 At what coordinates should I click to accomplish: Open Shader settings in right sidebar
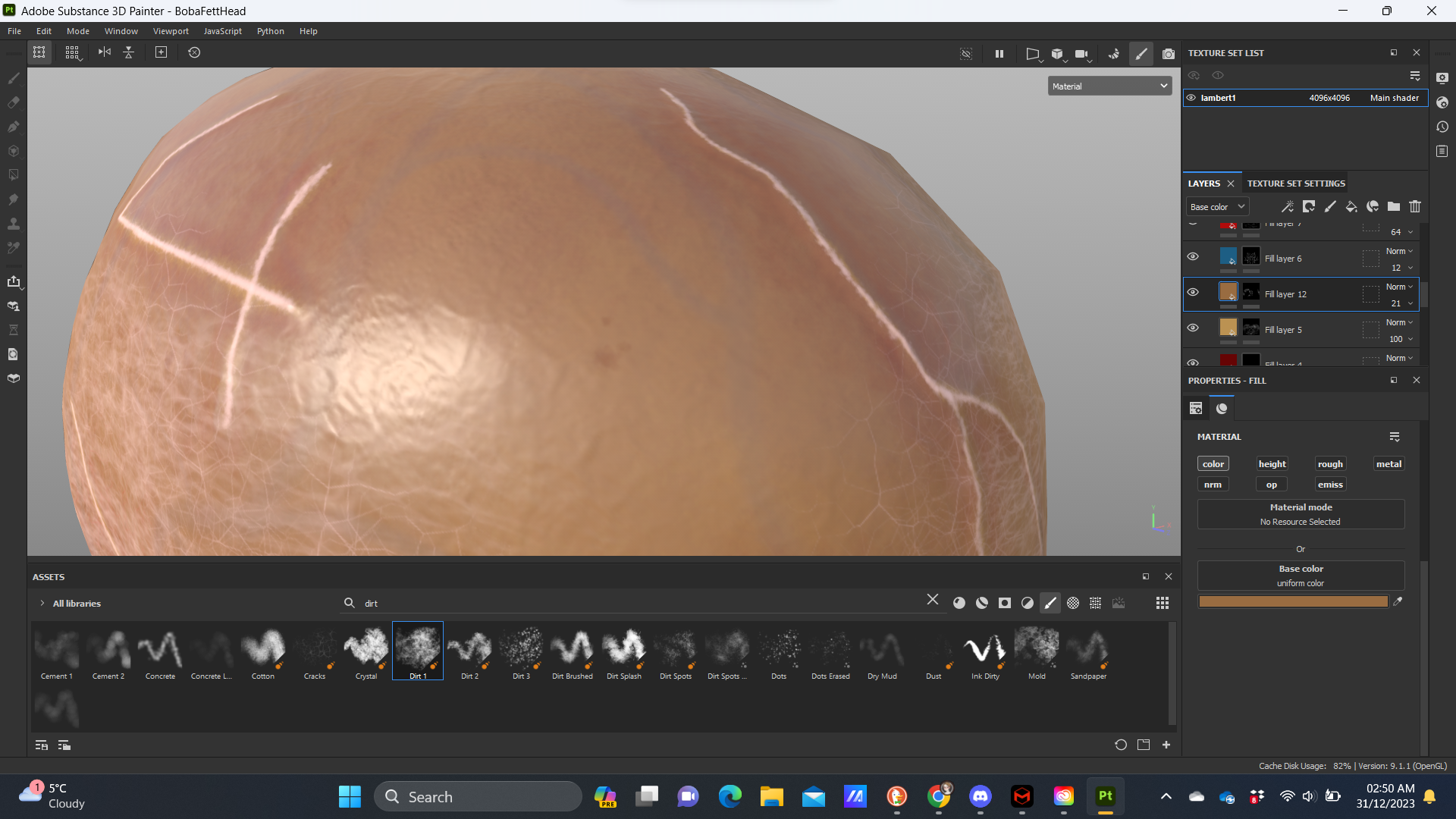(1442, 102)
